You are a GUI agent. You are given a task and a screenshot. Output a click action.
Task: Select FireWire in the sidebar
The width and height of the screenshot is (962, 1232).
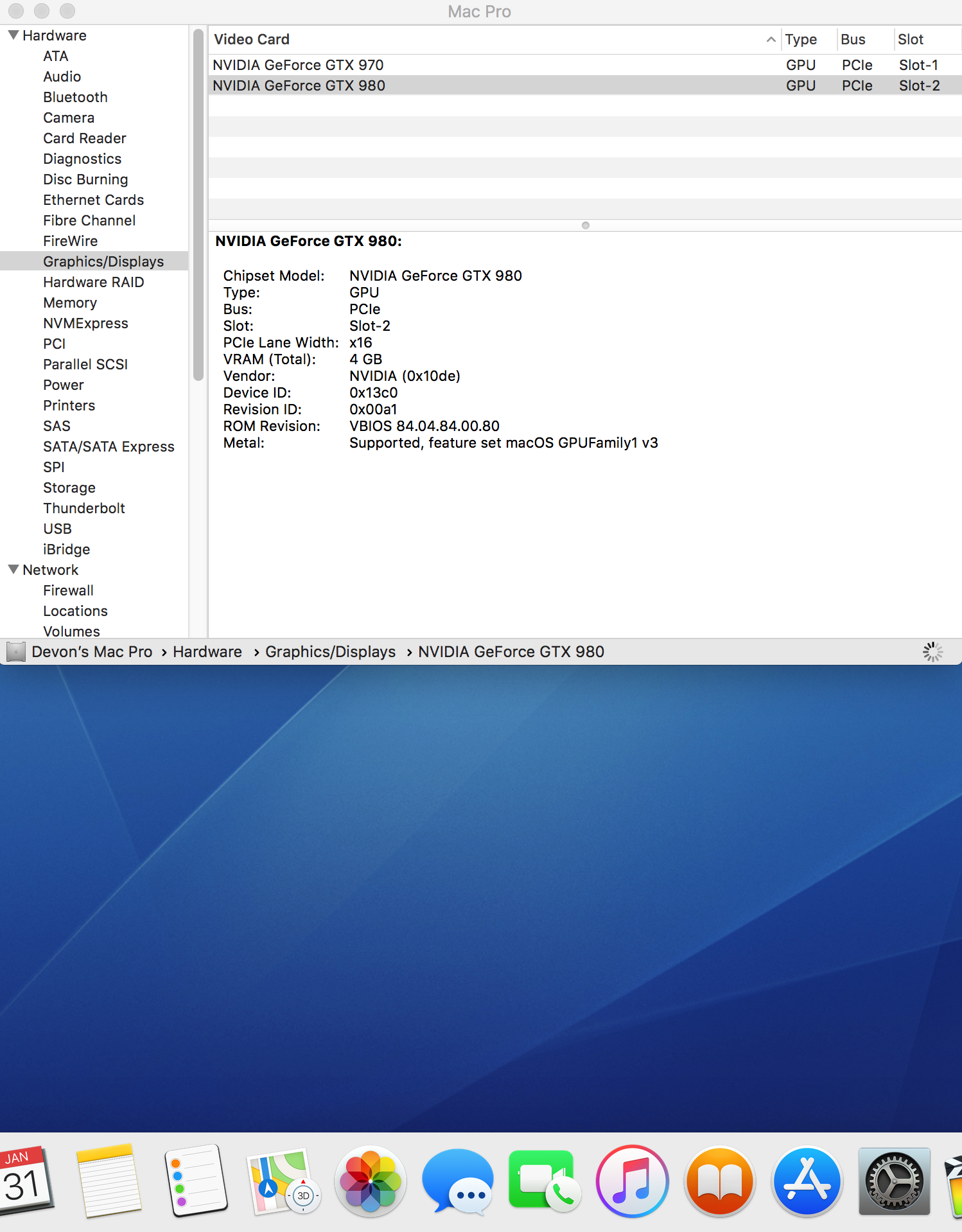(x=70, y=241)
